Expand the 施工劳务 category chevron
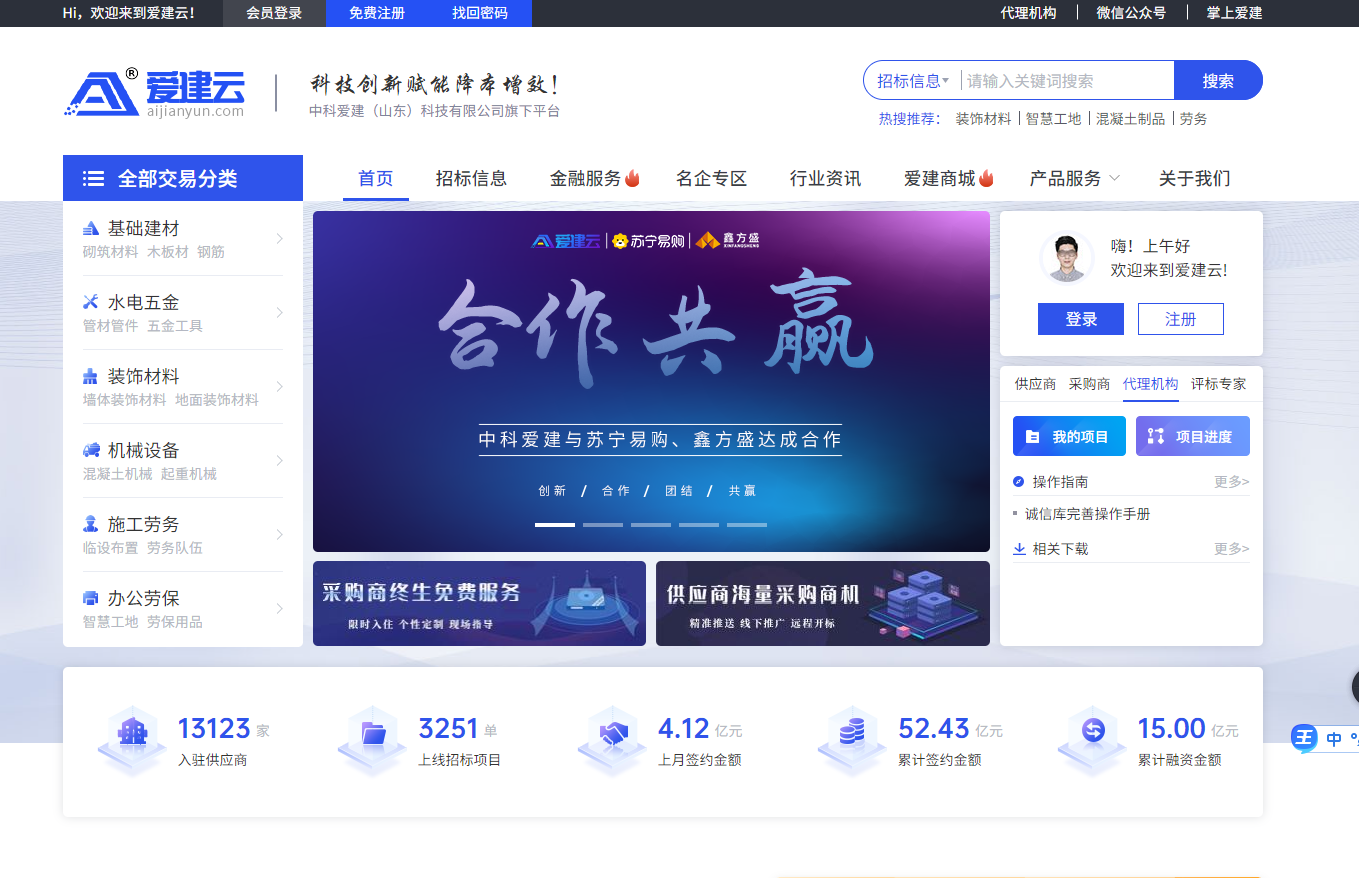The width and height of the screenshot is (1359, 878). 279,534
